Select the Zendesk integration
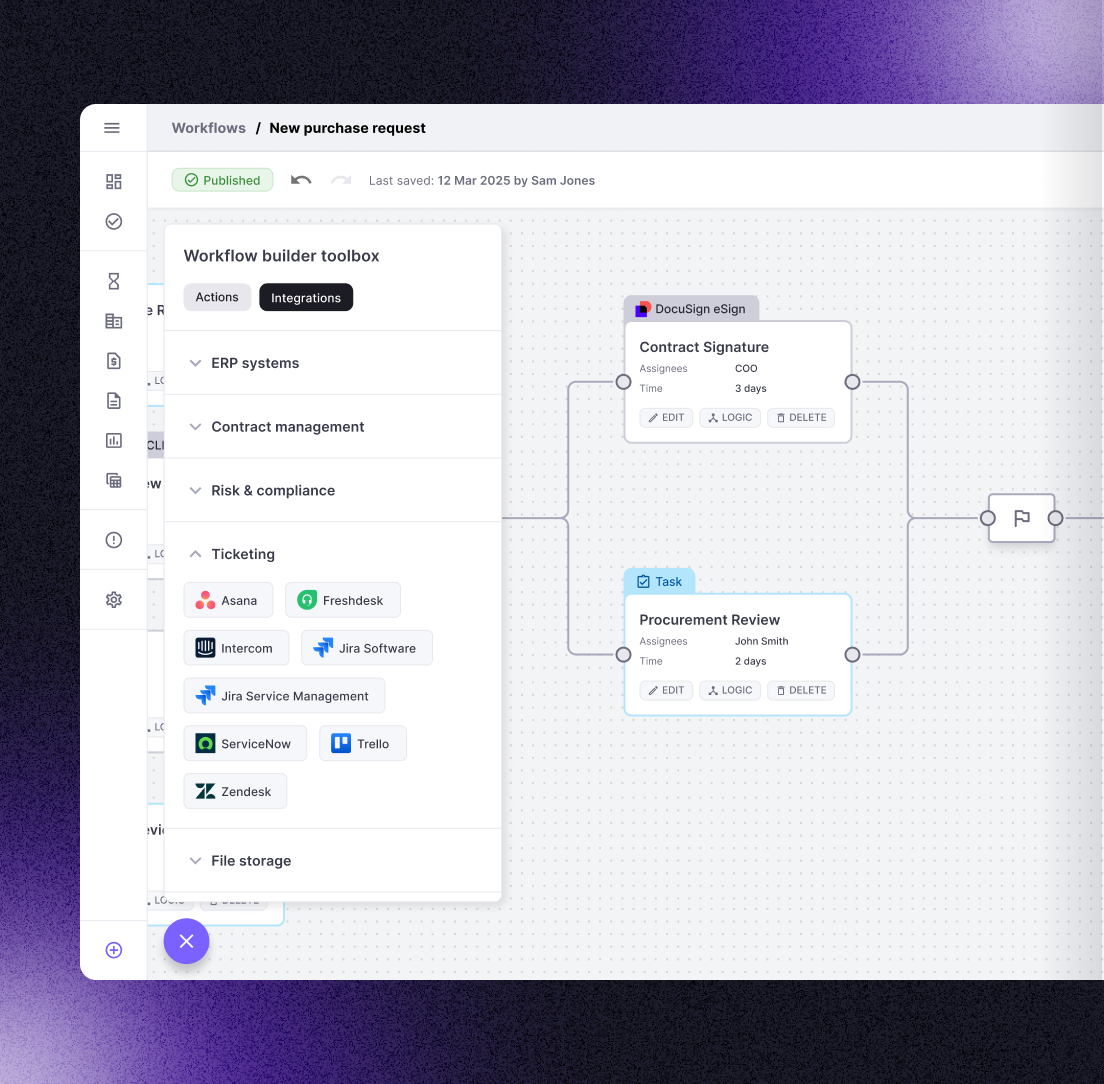 tap(235, 792)
